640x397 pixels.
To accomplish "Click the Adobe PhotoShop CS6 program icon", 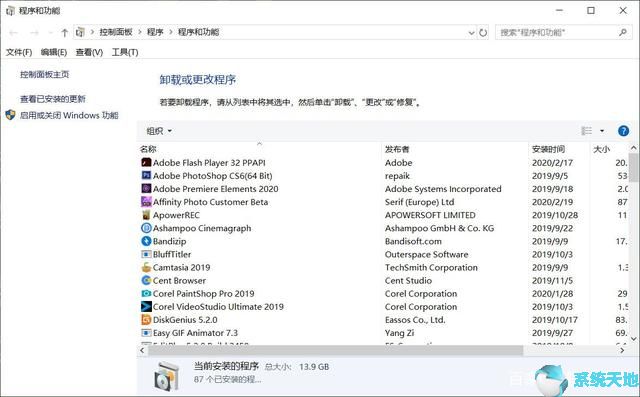I will [146, 175].
